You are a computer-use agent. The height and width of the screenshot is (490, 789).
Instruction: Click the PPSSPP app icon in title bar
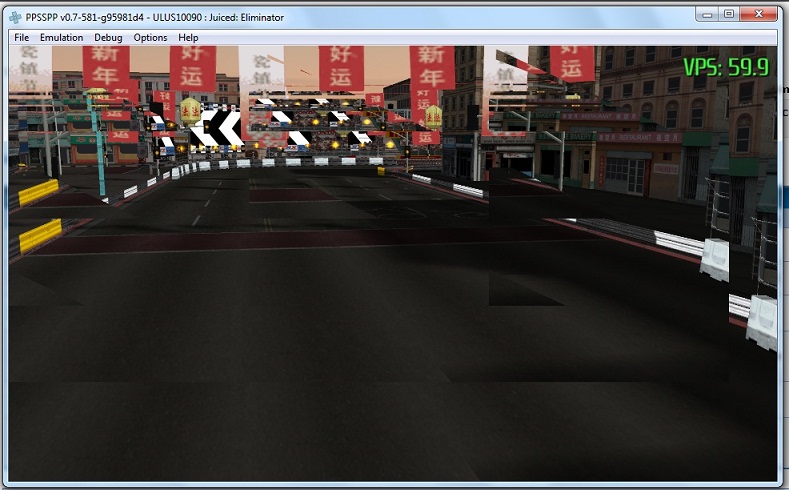[x=14, y=17]
